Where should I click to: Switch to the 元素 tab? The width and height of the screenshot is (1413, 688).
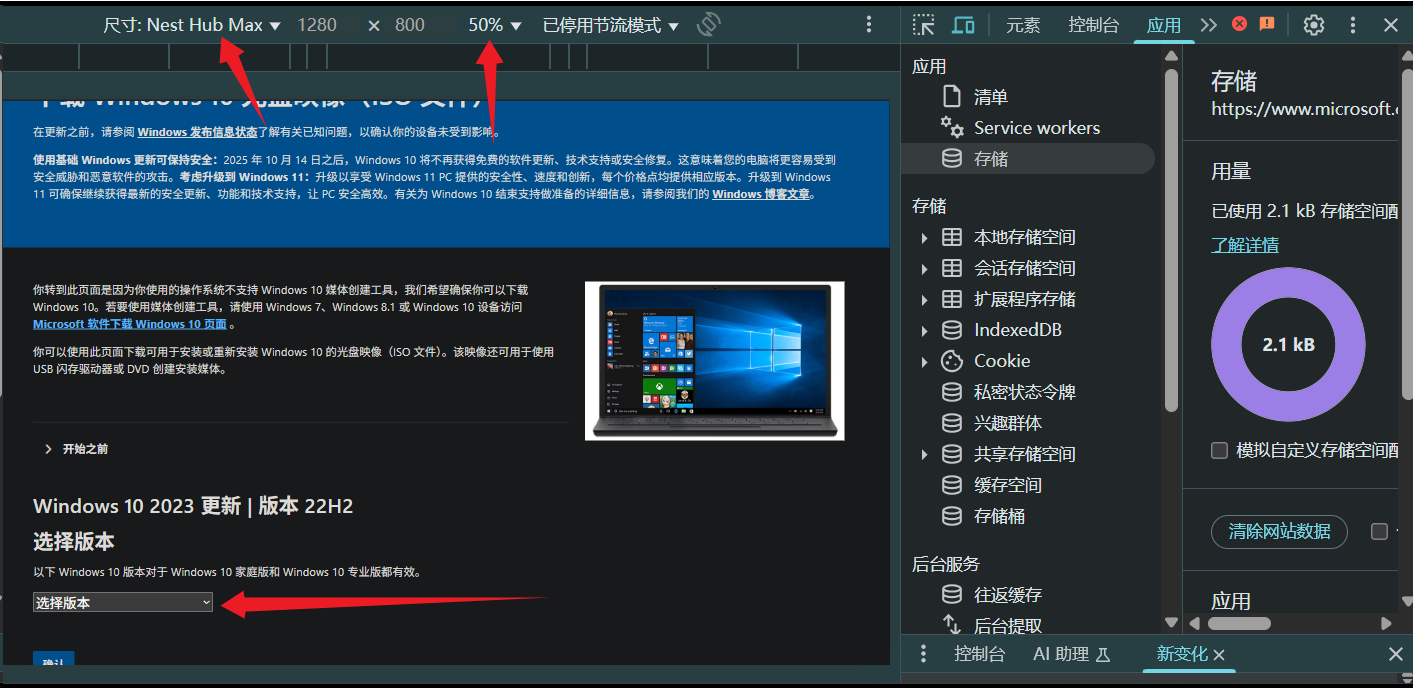pos(1023,25)
